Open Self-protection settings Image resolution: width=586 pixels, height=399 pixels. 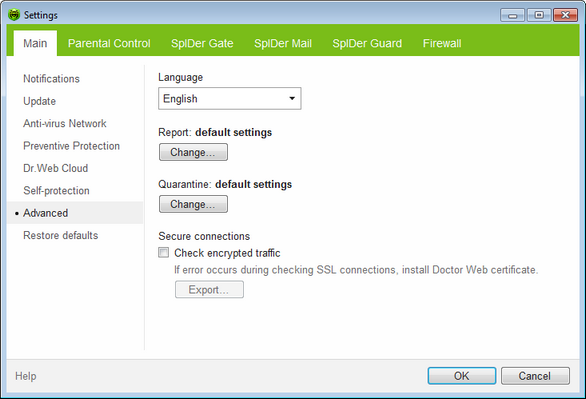tap(56, 191)
